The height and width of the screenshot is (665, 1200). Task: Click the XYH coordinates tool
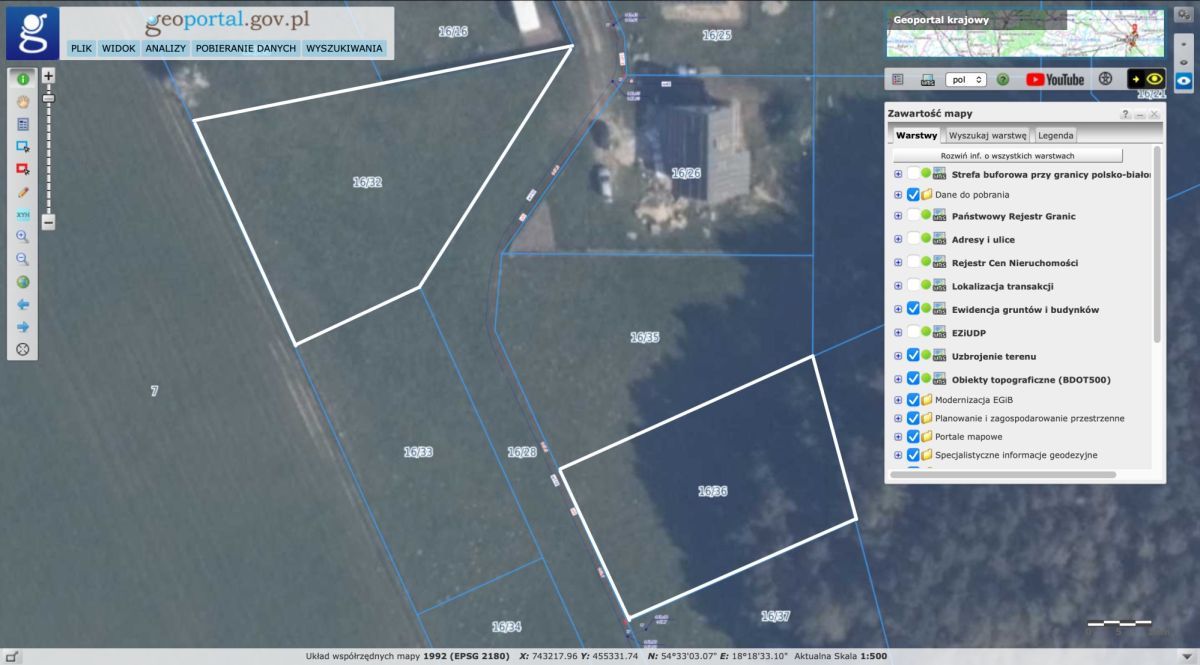[x=22, y=215]
